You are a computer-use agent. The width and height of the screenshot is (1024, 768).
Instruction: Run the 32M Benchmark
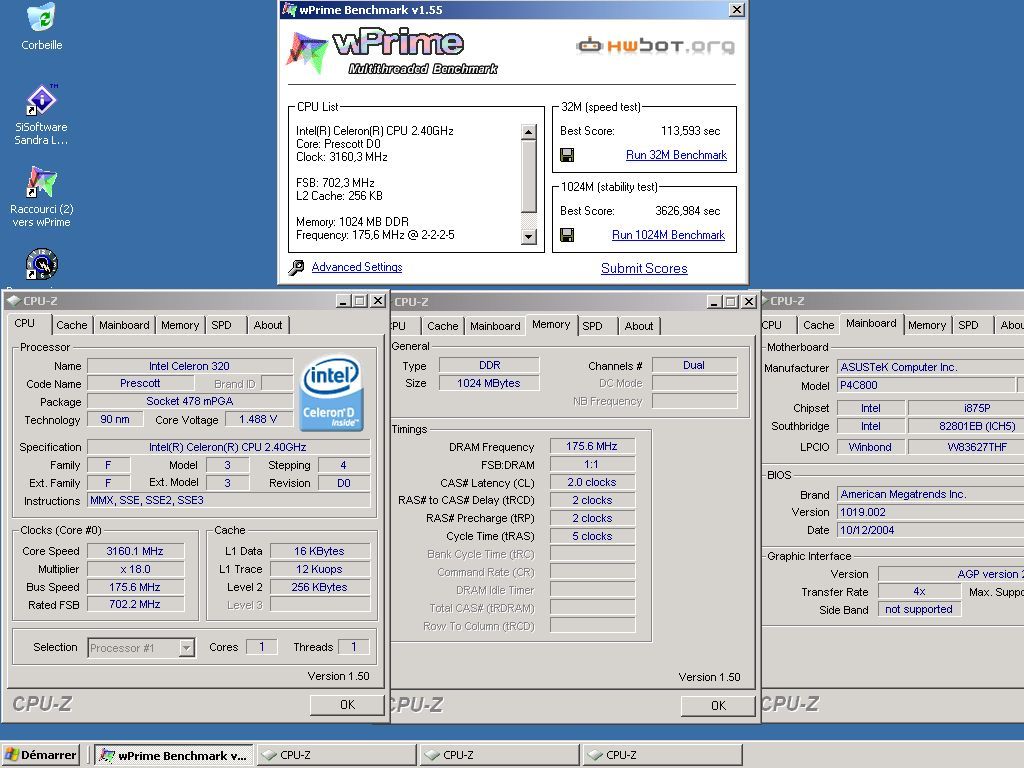[676, 155]
